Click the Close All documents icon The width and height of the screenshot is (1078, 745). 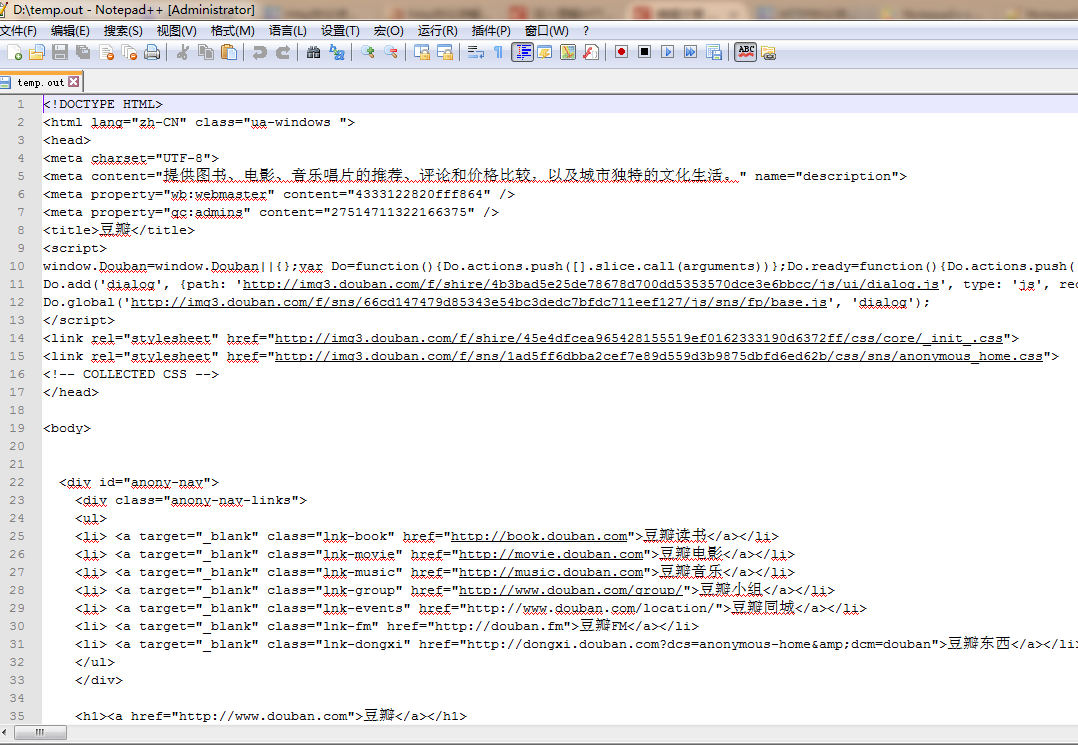coord(129,52)
